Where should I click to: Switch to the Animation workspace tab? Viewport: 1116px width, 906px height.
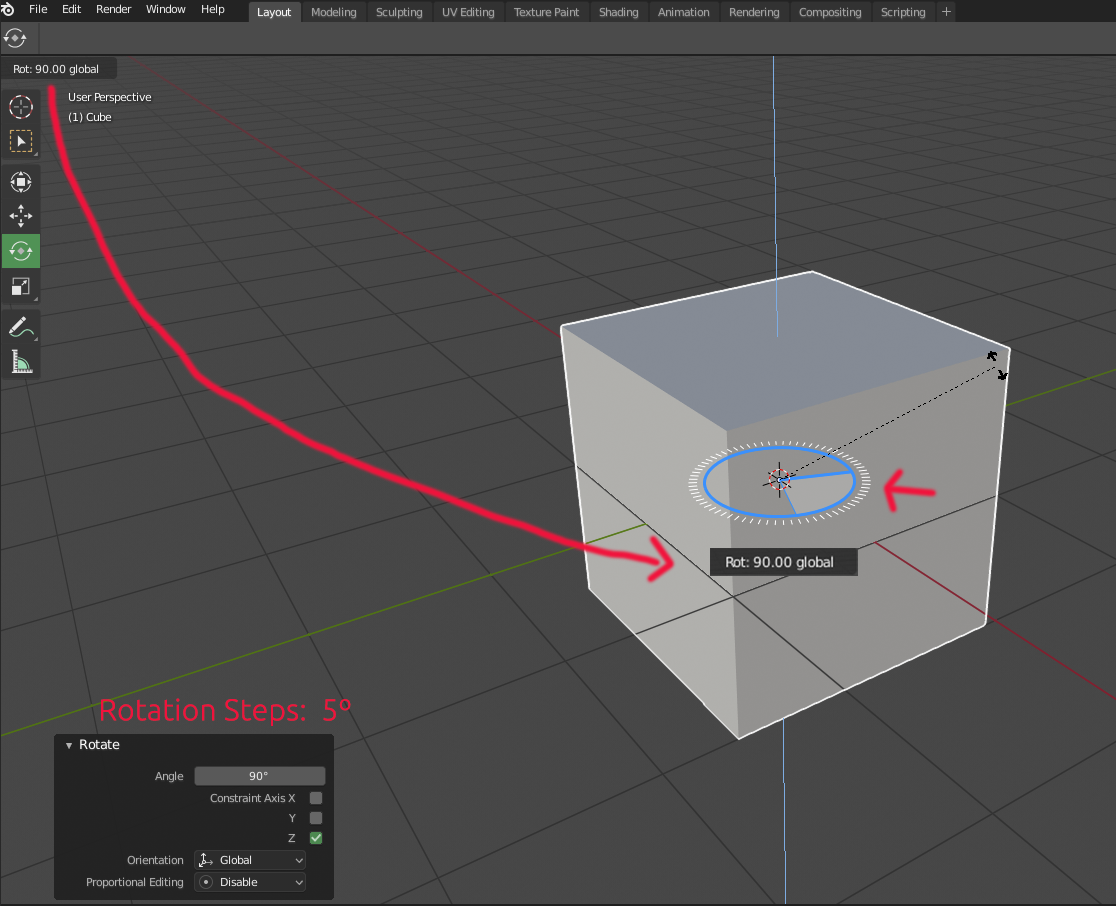(x=683, y=12)
